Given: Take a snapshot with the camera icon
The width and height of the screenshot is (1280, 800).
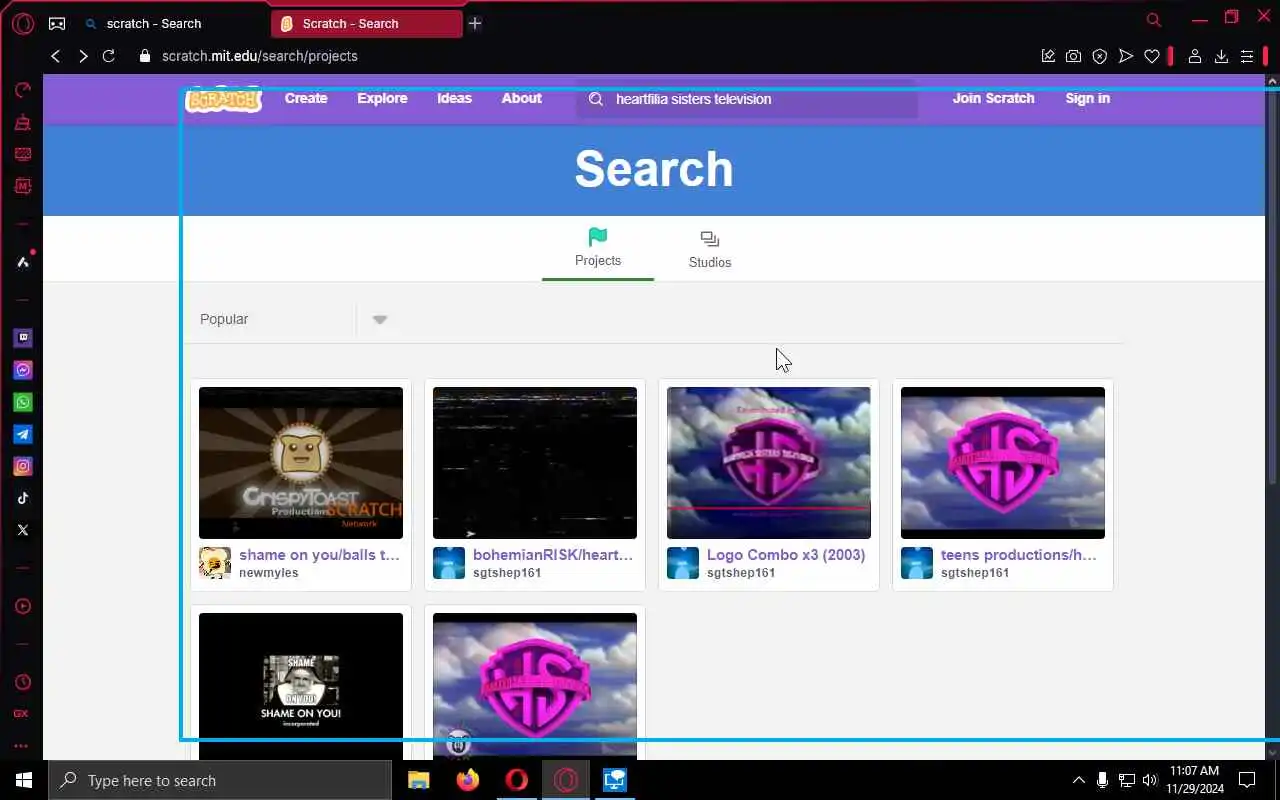Looking at the screenshot, I should tap(1073, 56).
